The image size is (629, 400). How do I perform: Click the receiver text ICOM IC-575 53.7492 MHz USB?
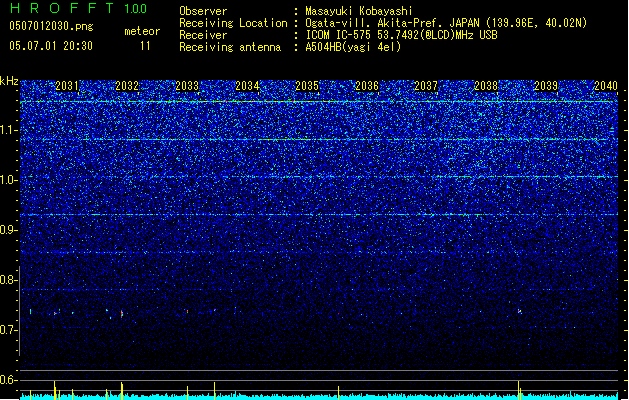coord(402,35)
